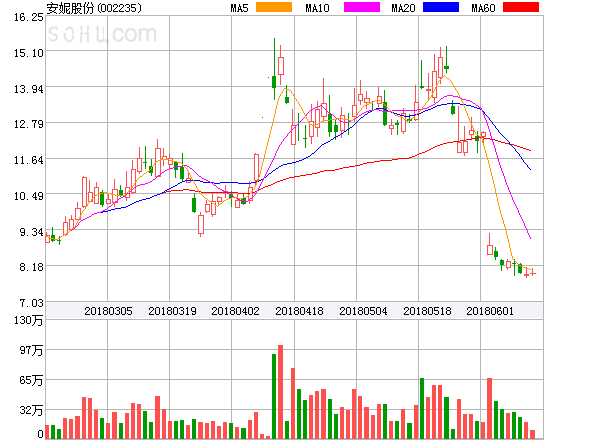Click the blue MA20 legend swatch
600x440 pixels.
pos(441,7)
